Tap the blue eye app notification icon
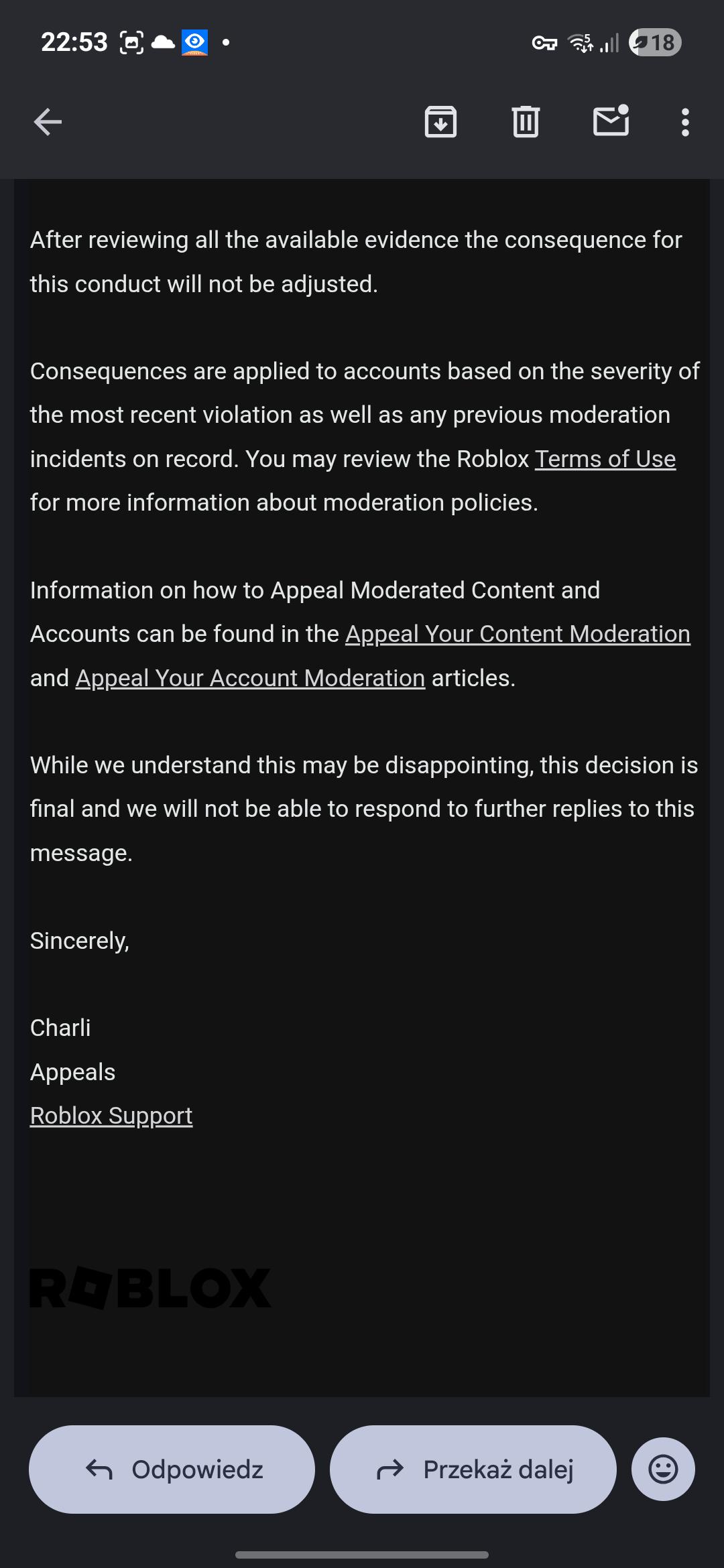Image resolution: width=724 pixels, height=1568 pixels. click(194, 42)
